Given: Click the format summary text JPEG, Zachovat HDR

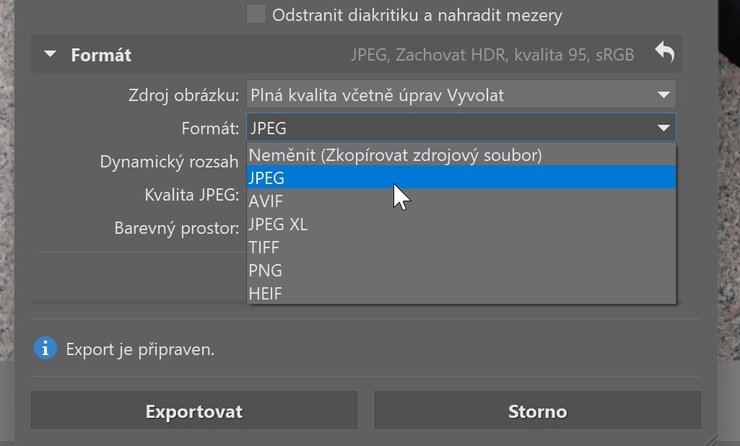Looking at the screenshot, I should [x=492, y=55].
